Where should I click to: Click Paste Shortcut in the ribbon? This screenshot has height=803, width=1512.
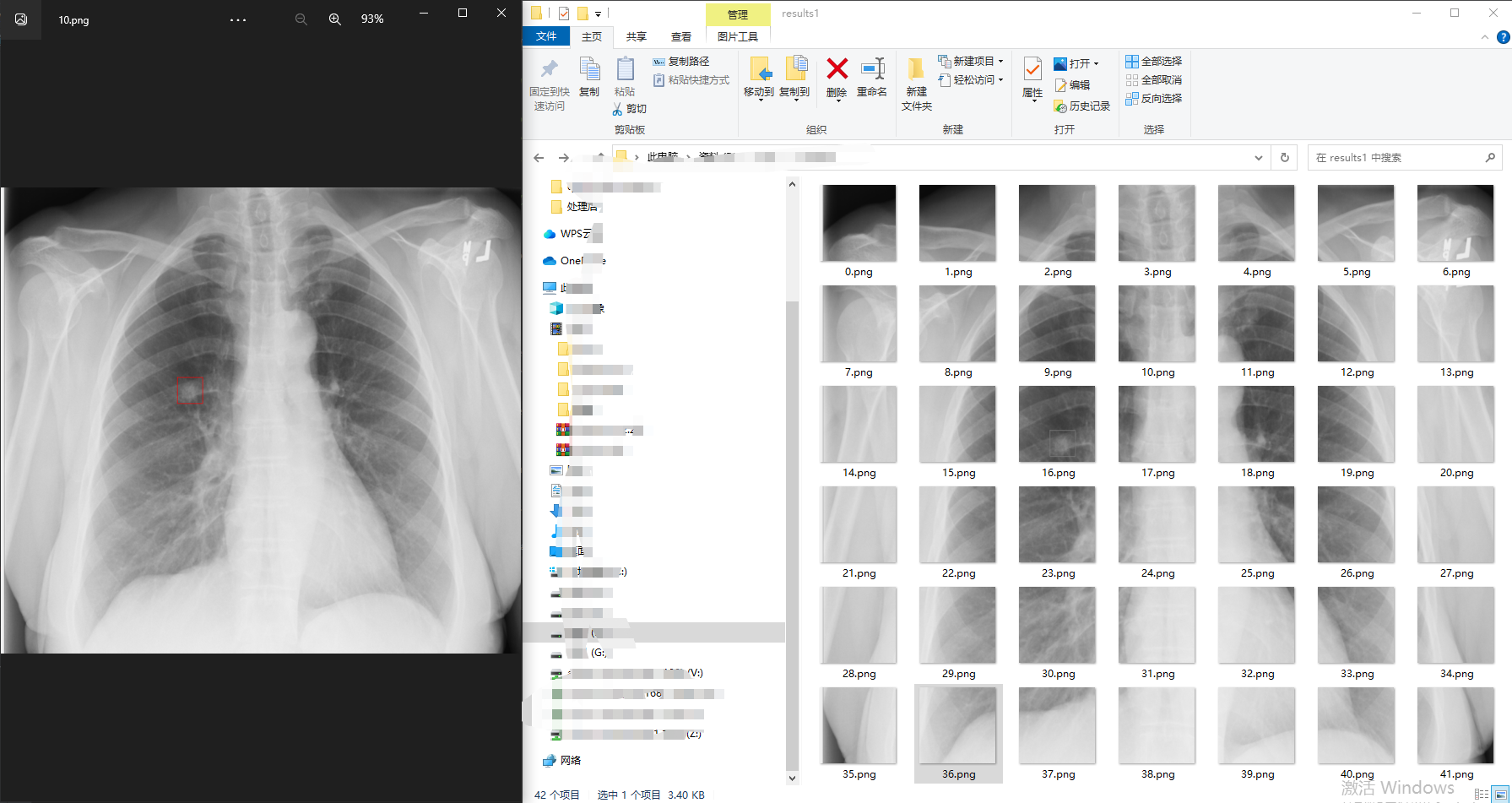pyautogui.click(x=691, y=80)
